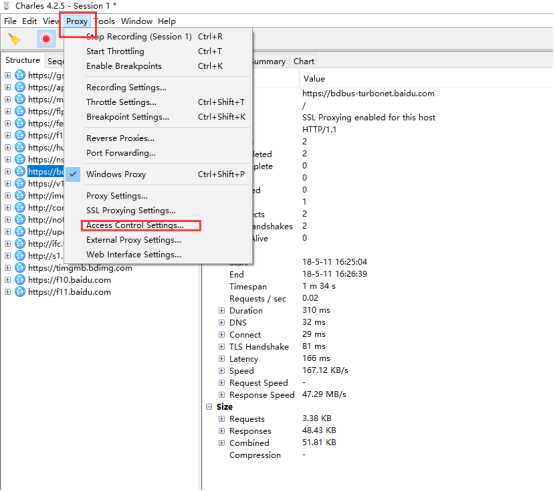Click the red record toolbar button
Image resolution: width=554 pixels, height=491 pixels.
(46, 39)
